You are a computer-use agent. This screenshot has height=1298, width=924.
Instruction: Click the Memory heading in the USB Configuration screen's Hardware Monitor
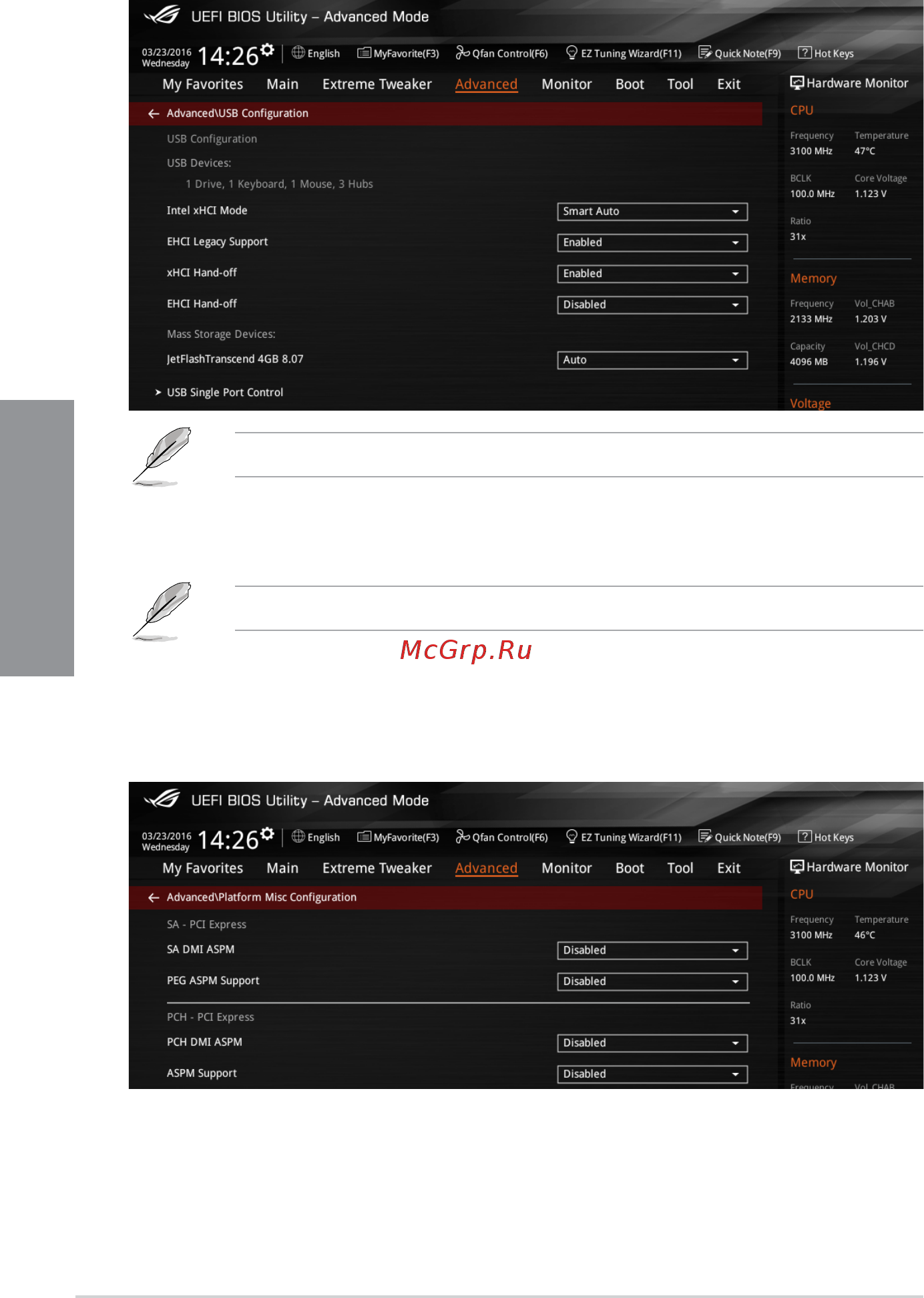(813, 278)
